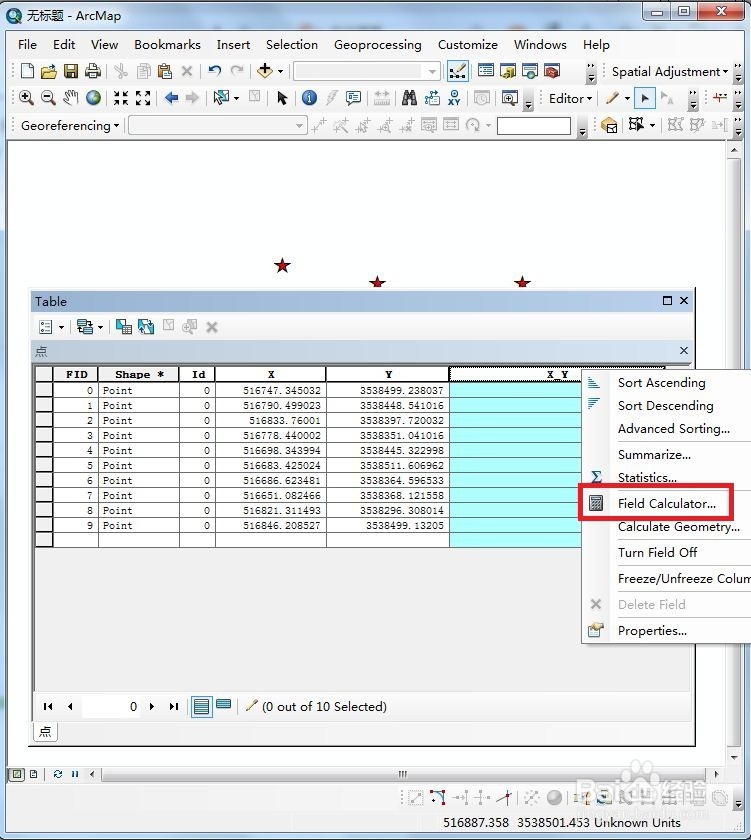Image resolution: width=751 pixels, height=840 pixels.
Task: Switch to data view at bottom left
Action: click(x=17, y=774)
